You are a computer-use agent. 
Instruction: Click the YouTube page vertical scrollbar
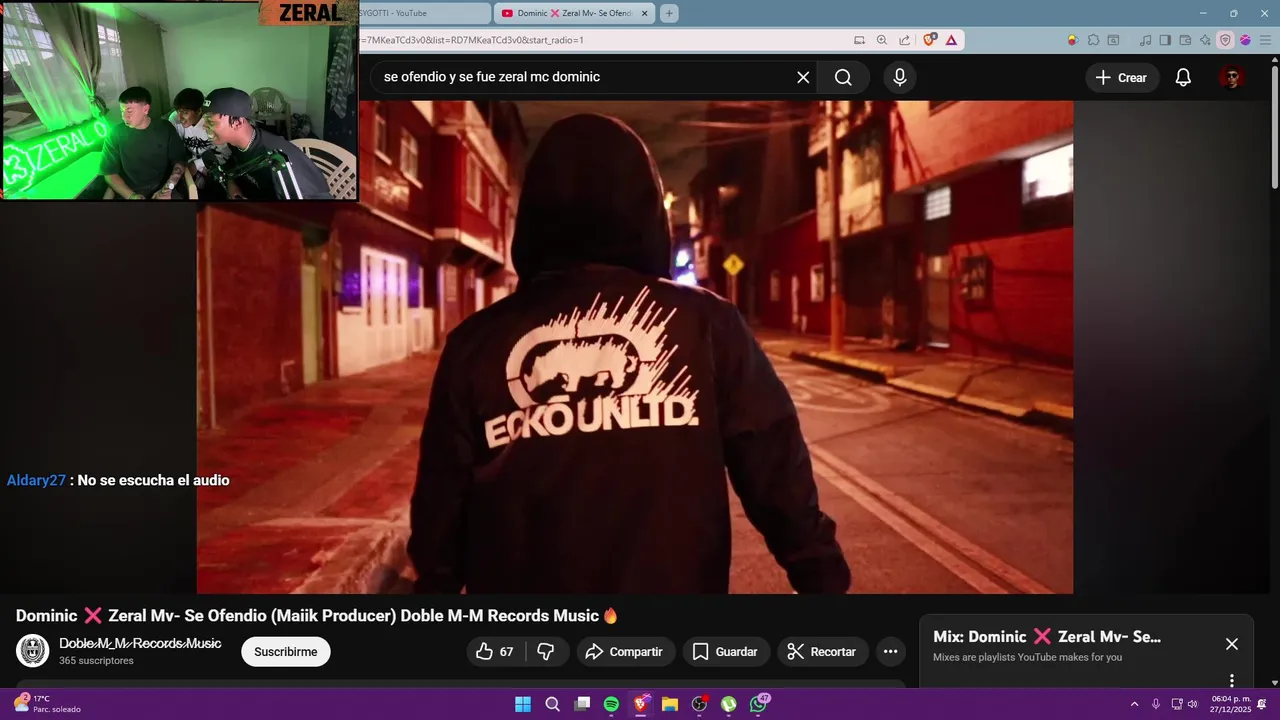[1274, 125]
